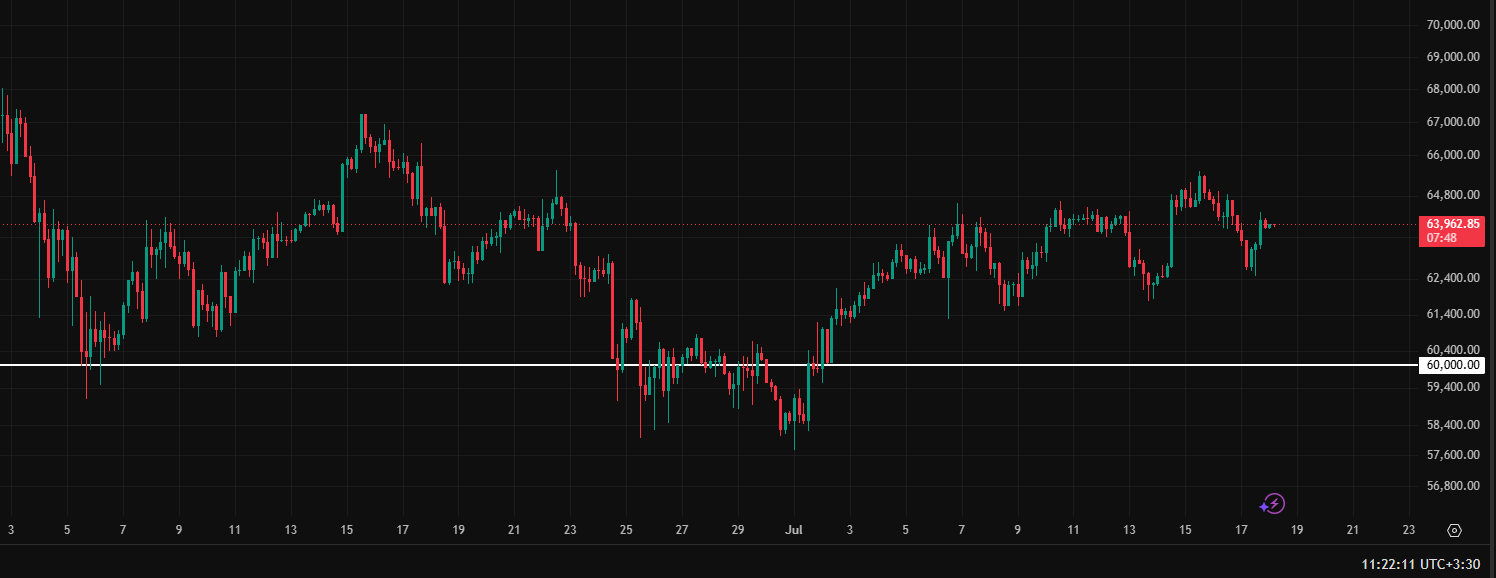Click the Jul label on the time axis
Screen dimensions: 1496x578
pos(794,531)
